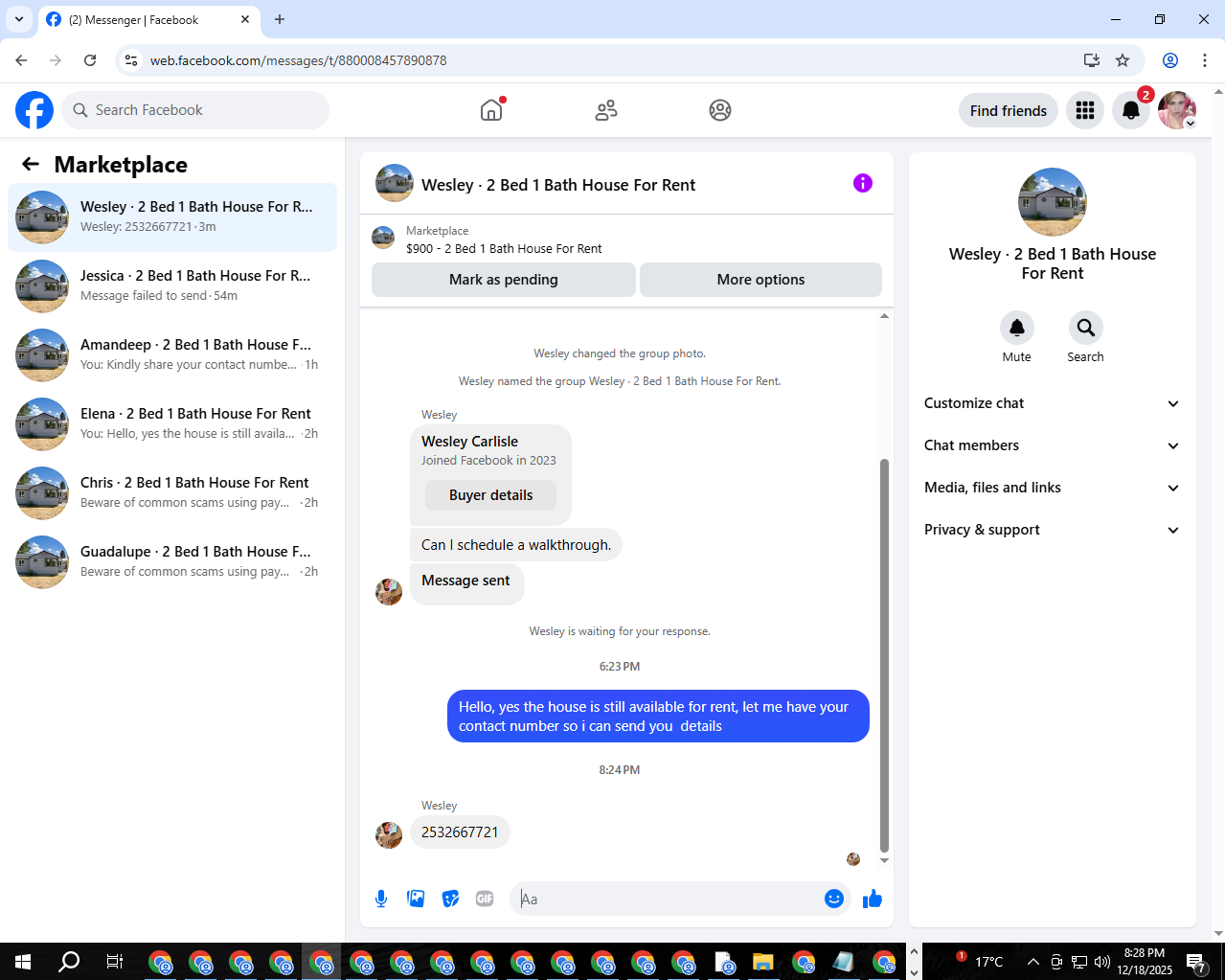The width and height of the screenshot is (1225, 980).
Task: Open the Chris conversation in the list
Action: pyautogui.click(x=172, y=493)
